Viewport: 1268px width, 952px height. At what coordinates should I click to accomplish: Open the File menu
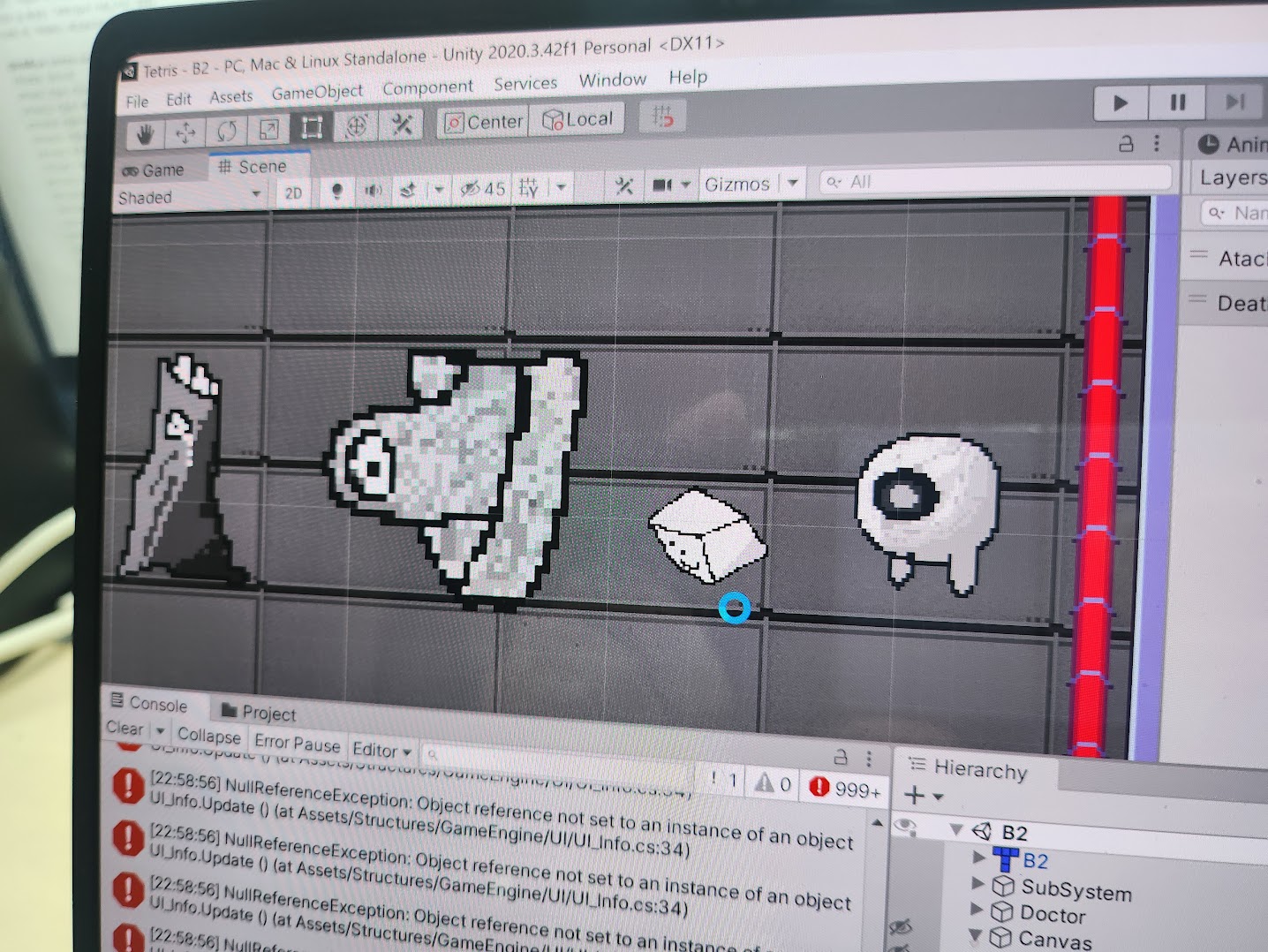(137, 102)
